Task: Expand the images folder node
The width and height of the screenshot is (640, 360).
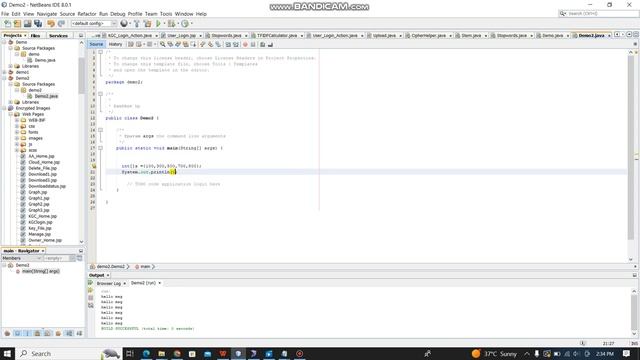Action: (x=17, y=138)
